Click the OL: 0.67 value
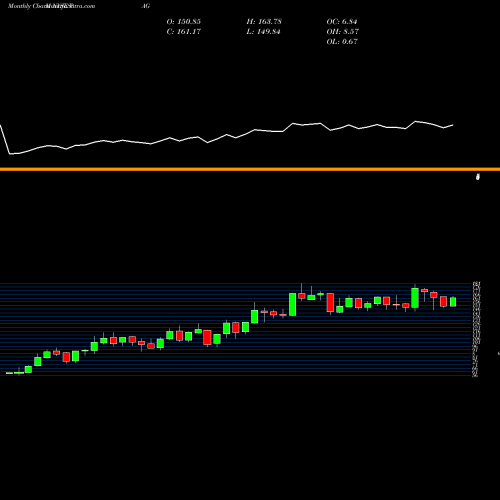The image size is (500, 500). [x=342, y=42]
